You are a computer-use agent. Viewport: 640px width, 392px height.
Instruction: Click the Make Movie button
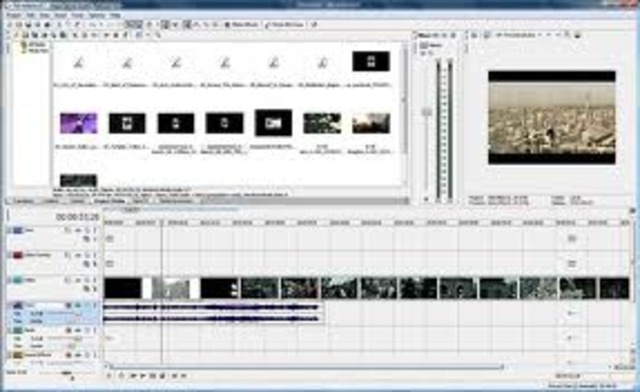242,25
